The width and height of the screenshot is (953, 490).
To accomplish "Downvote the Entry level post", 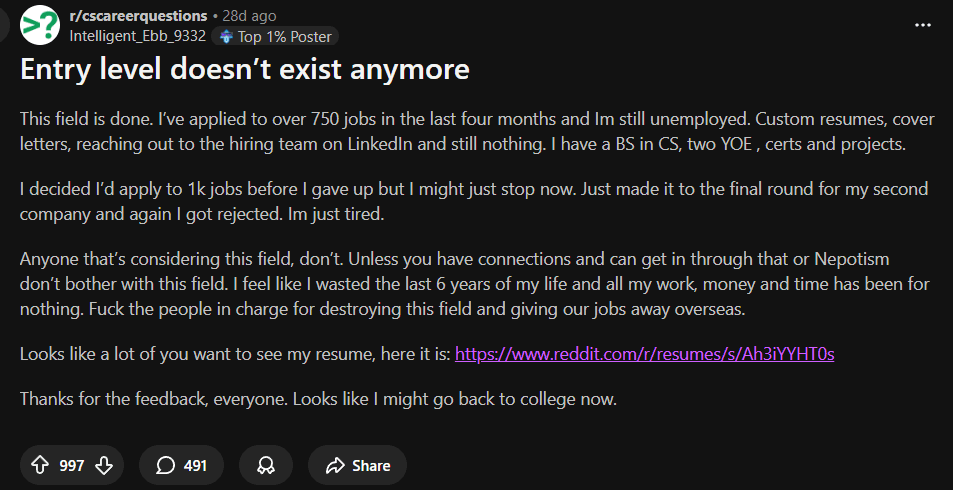I will click(104, 465).
